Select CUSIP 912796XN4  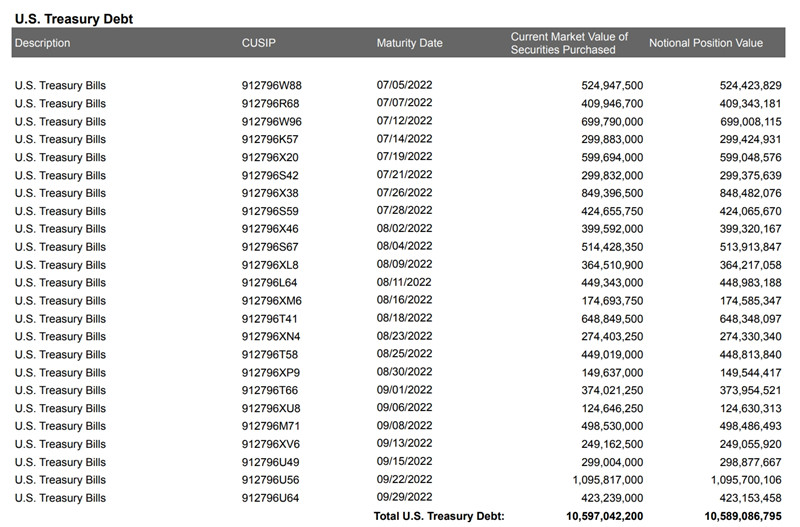pyautogui.click(x=270, y=337)
